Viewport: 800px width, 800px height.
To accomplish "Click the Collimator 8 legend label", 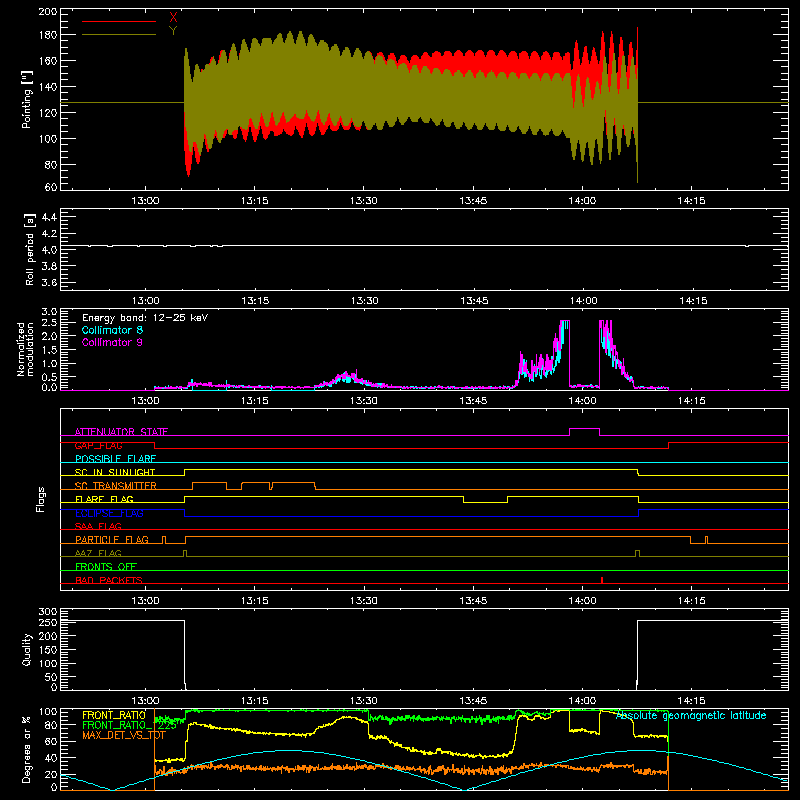I will click(x=112, y=330).
